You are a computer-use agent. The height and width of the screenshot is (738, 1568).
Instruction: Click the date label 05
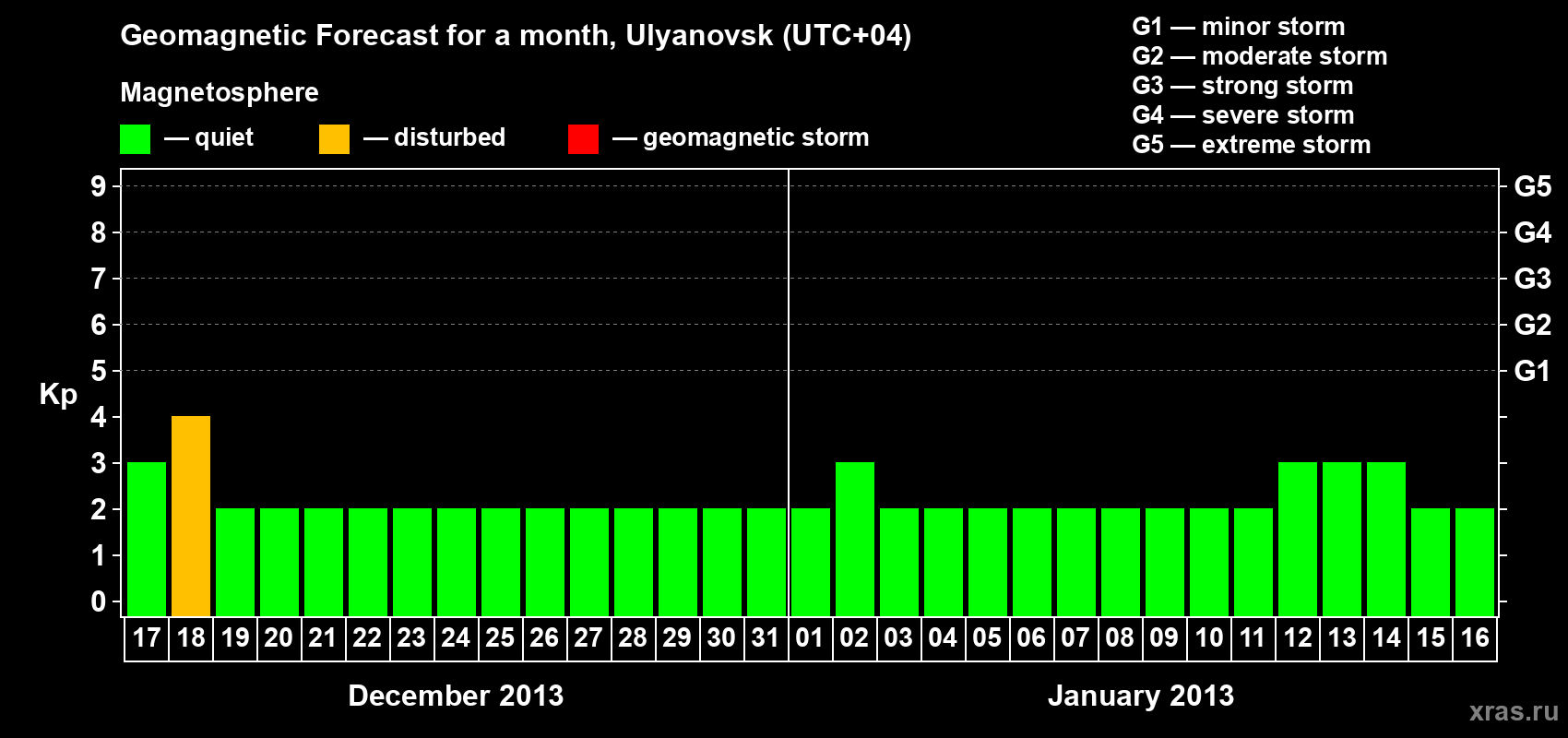987,637
